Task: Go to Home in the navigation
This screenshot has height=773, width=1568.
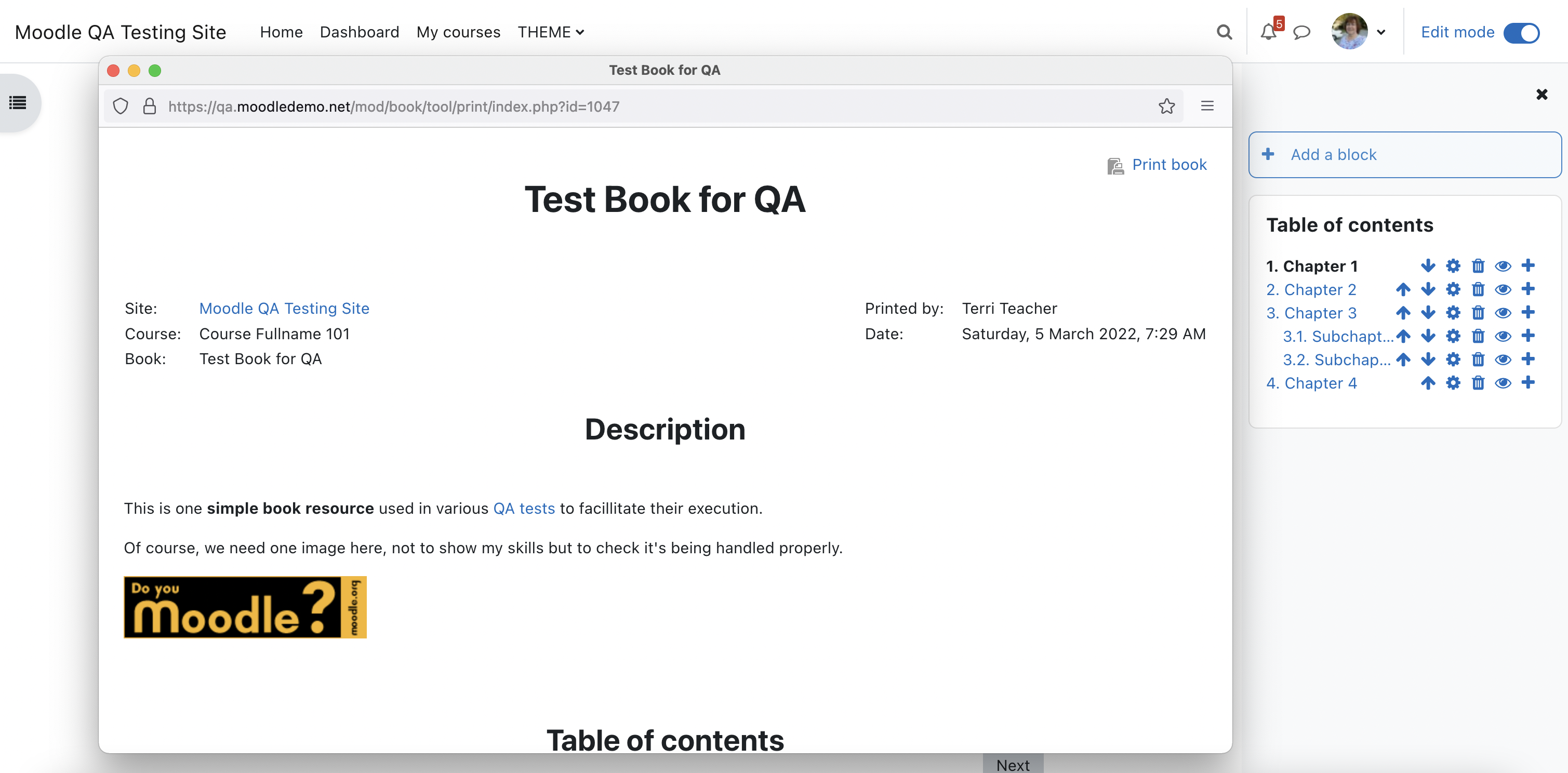Action: tap(281, 32)
